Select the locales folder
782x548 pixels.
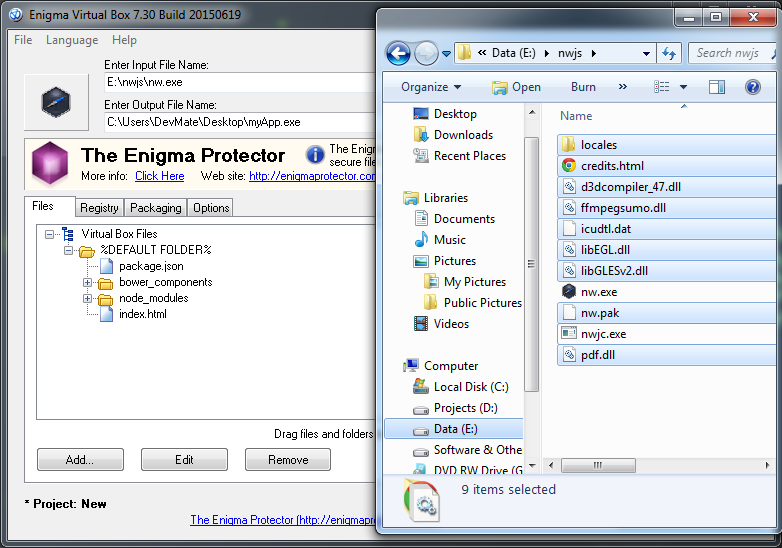[667, 145]
